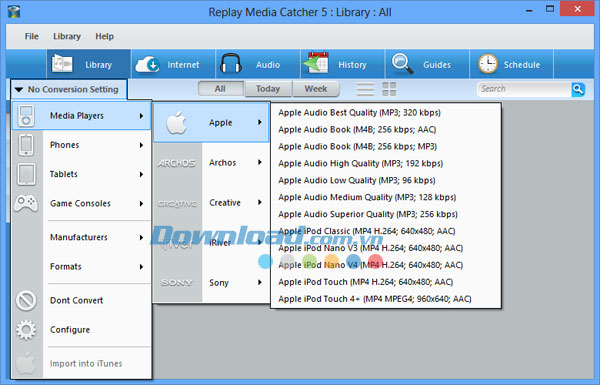Click the Game Consoles controller icon
The height and width of the screenshot is (385, 600).
[x=26, y=203]
